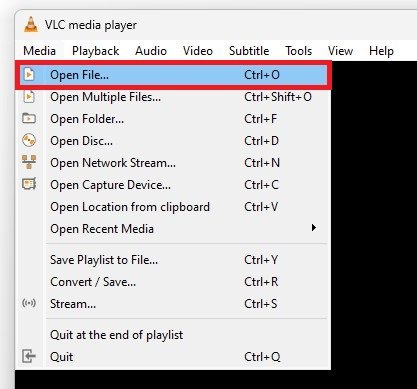Image resolution: width=417 pixels, height=389 pixels.
Task: Click the Open Folder icon
Action: (x=29, y=118)
